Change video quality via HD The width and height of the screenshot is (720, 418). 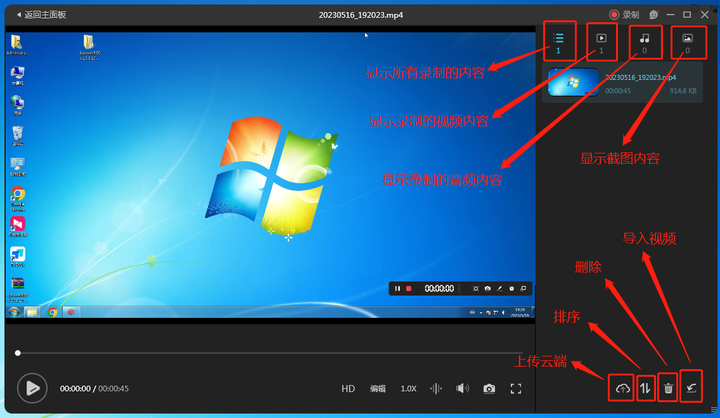pyautogui.click(x=348, y=389)
